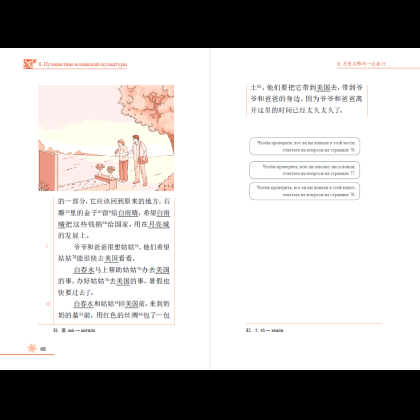Viewport: 420px width, 420px height.
Task: Select footnote 82 about 土 on right page
Action: [x=265, y=330]
